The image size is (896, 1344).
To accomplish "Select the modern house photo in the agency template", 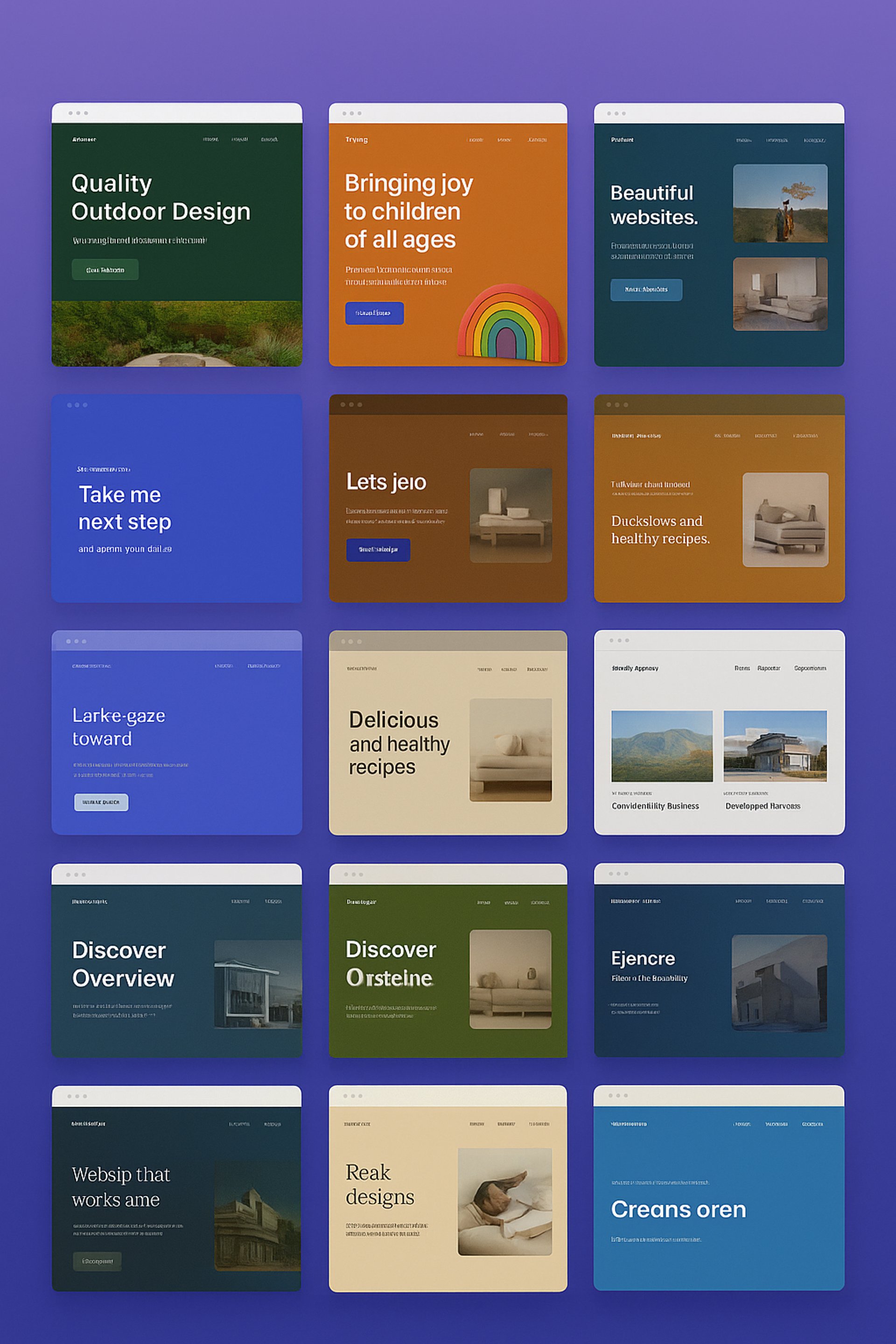I will [775, 746].
